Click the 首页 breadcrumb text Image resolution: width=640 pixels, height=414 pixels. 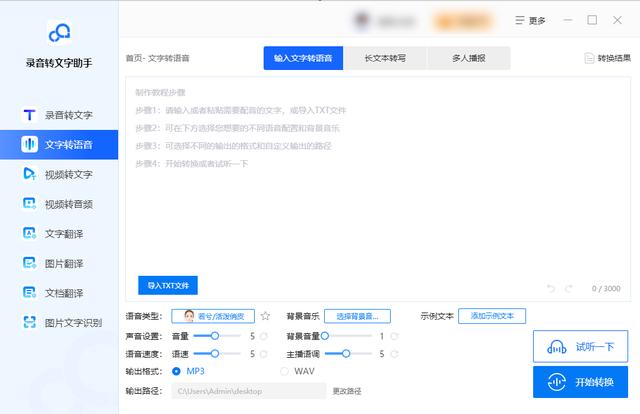coord(134,58)
